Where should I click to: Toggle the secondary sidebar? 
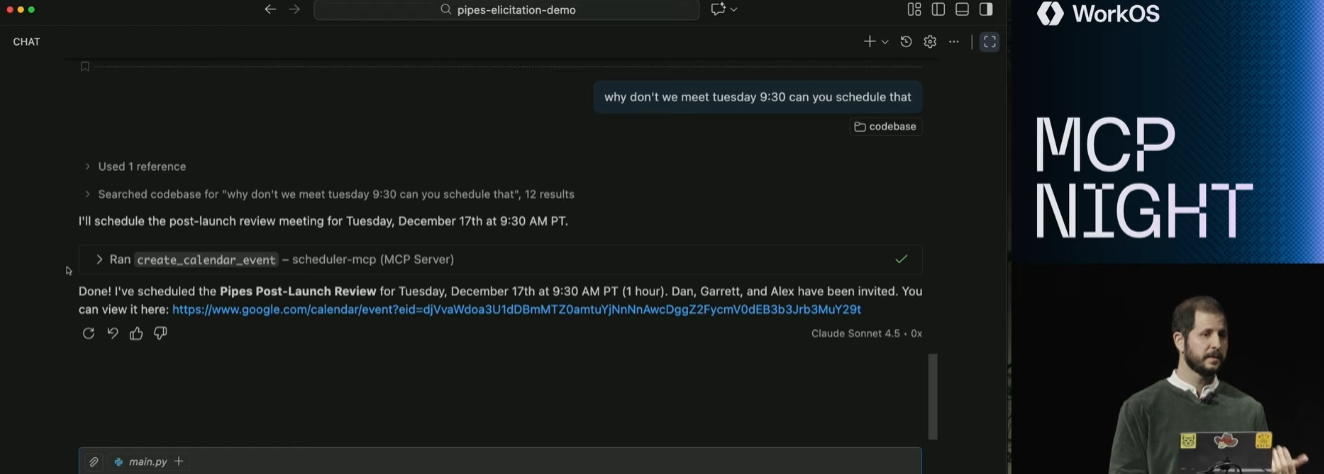(986, 9)
